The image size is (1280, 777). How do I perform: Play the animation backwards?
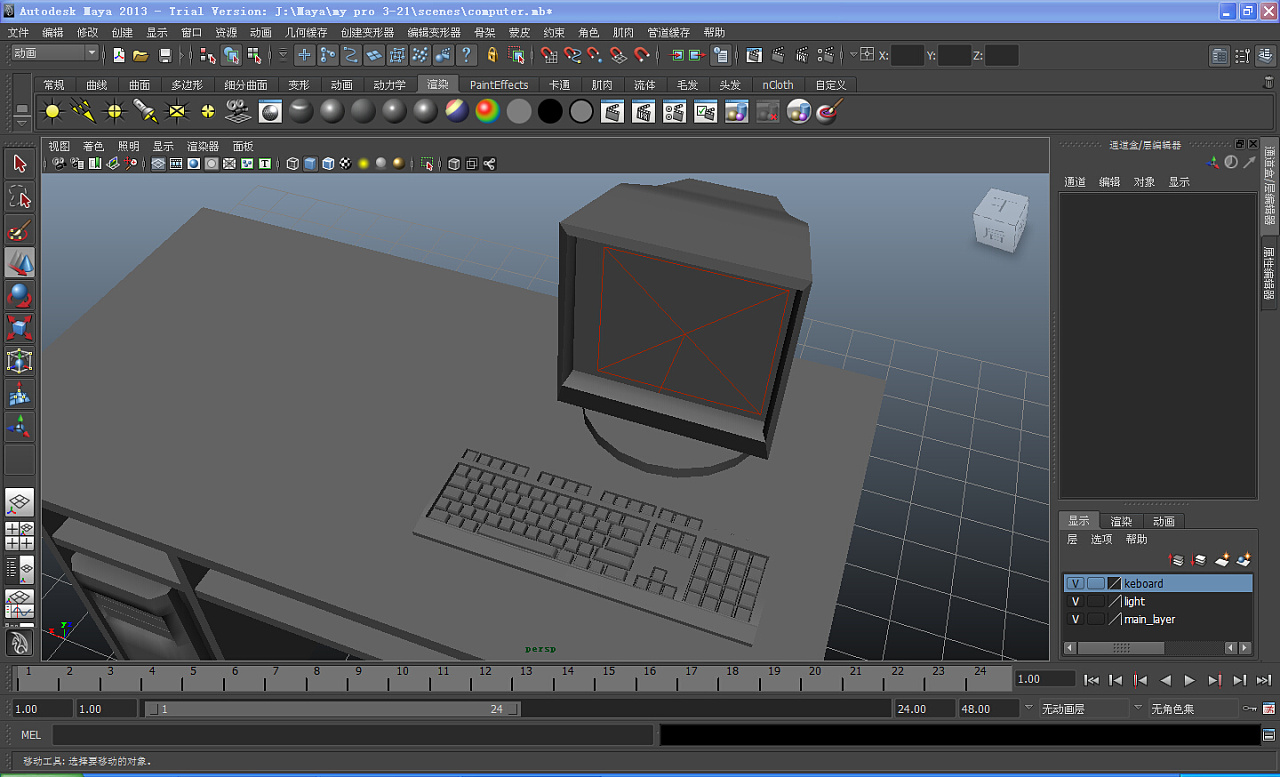[1165, 680]
